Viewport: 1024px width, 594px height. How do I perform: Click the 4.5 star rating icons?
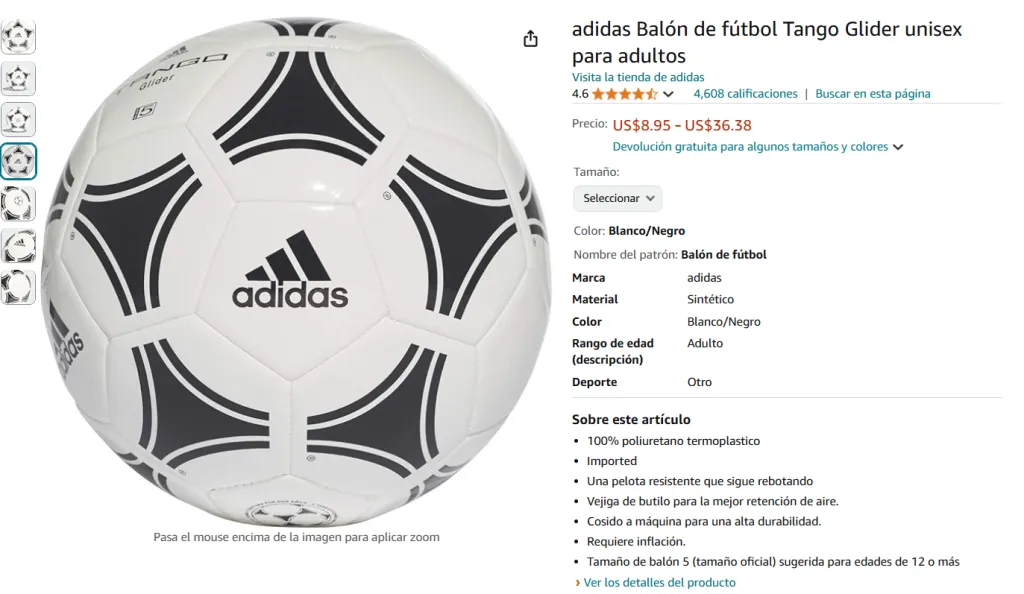pos(624,94)
